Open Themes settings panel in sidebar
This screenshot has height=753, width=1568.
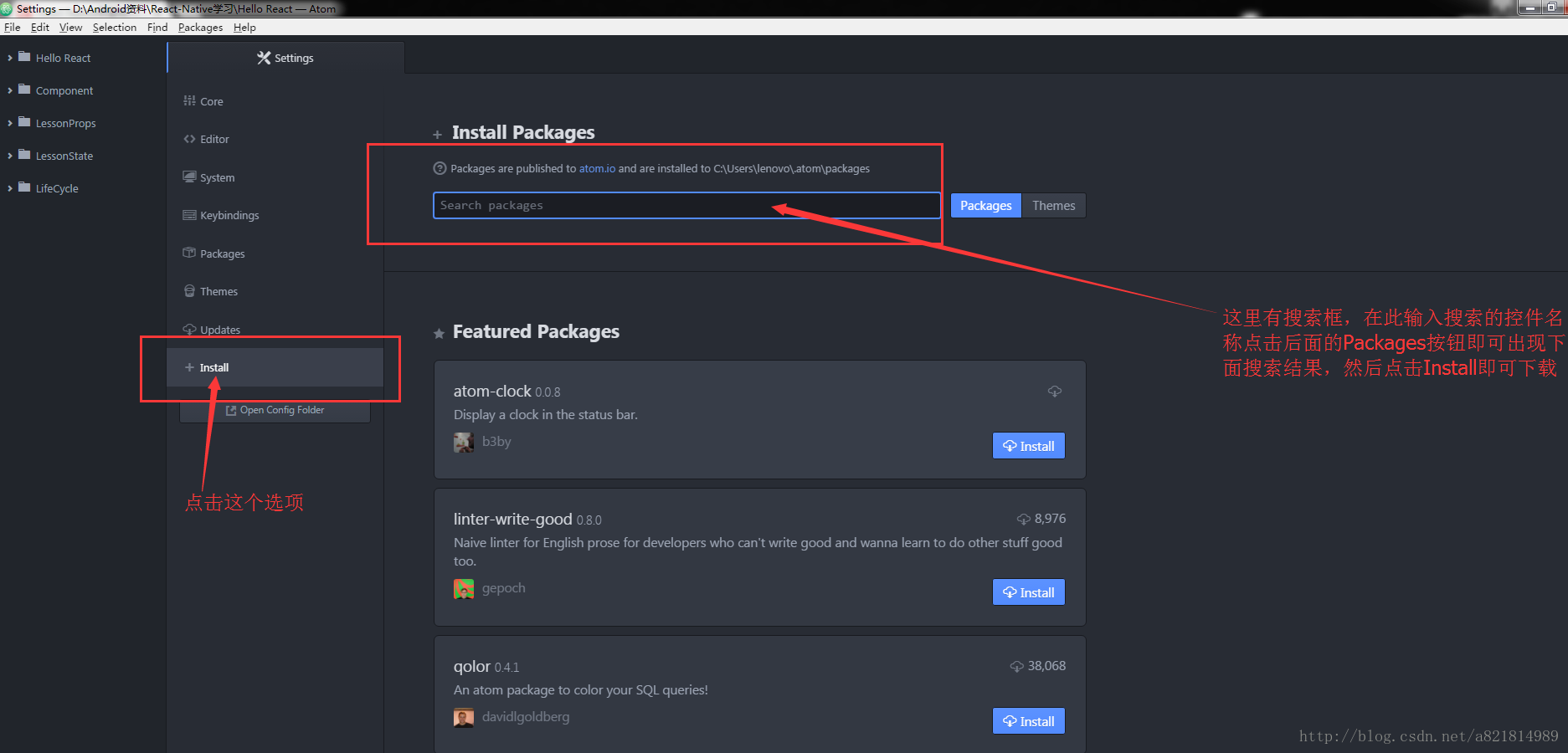pyautogui.click(x=218, y=291)
